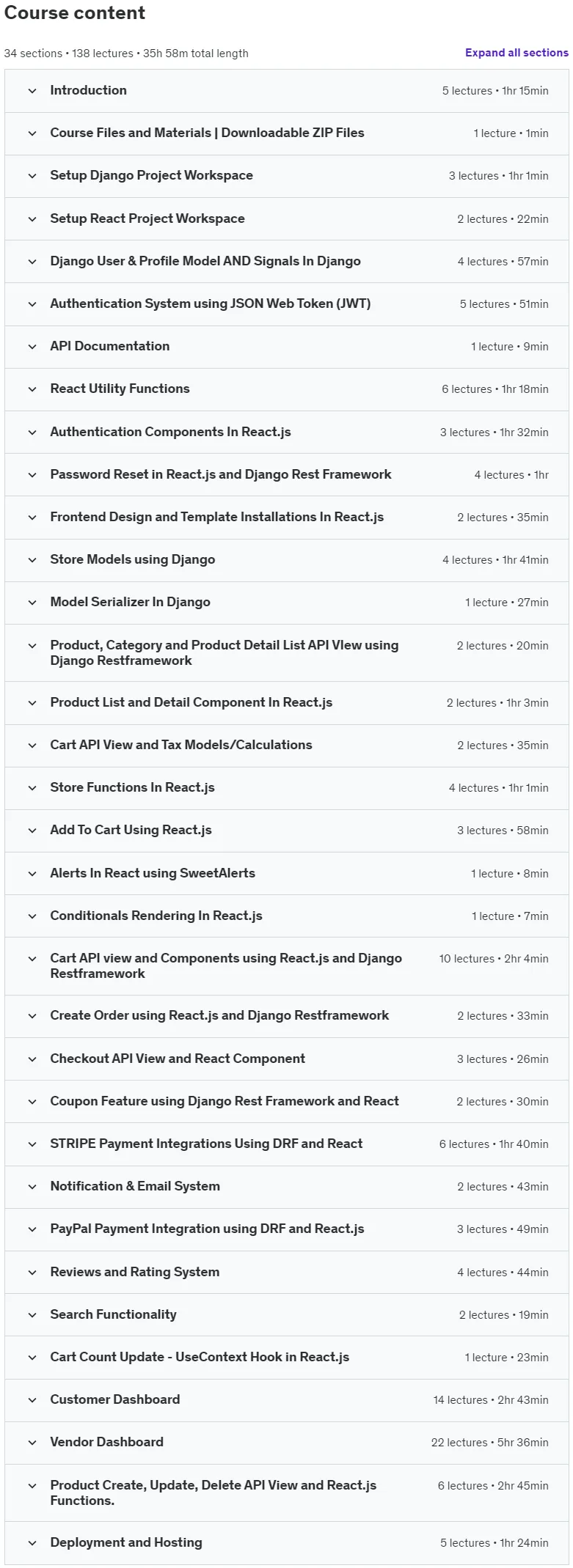Image resolution: width=573 pixels, height=1568 pixels.
Task: Expand Password Reset in React.js section title
Action: [221, 474]
